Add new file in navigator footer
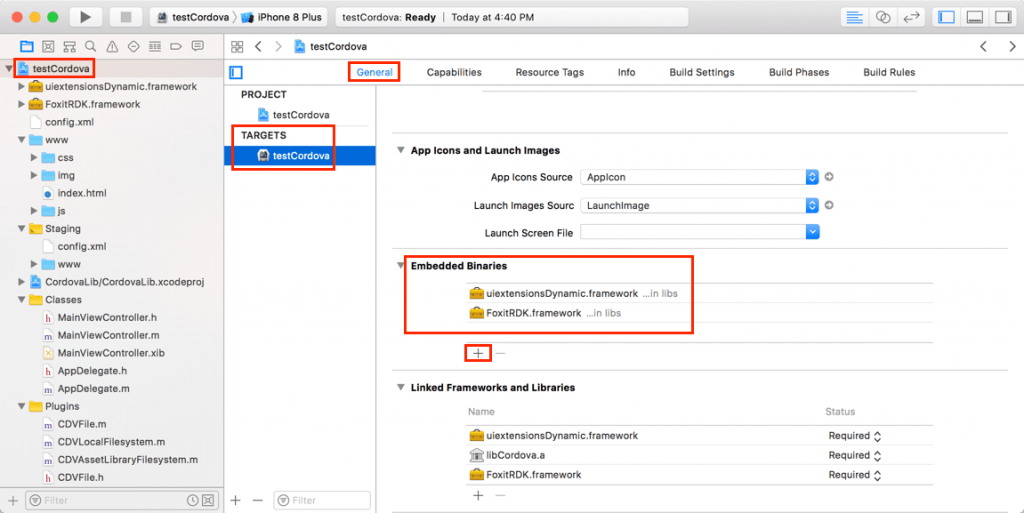The image size is (1024, 513). pyautogui.click(x=12, y=501)
